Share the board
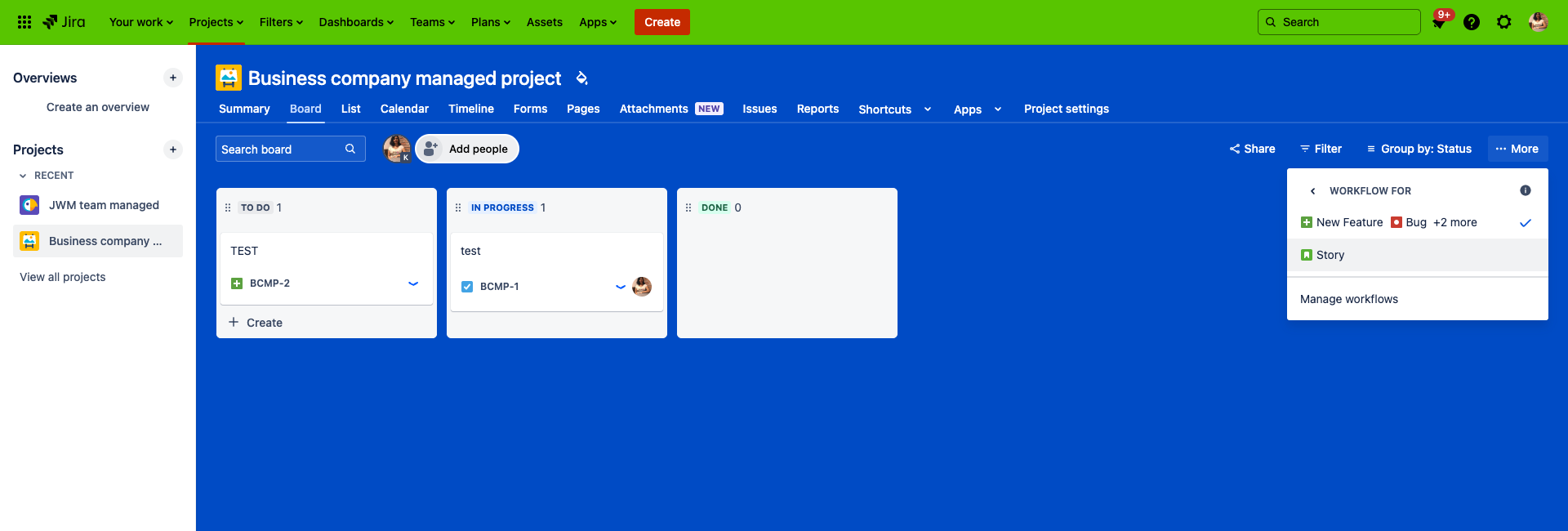The image size is (1568, 531). point(1252,149)
